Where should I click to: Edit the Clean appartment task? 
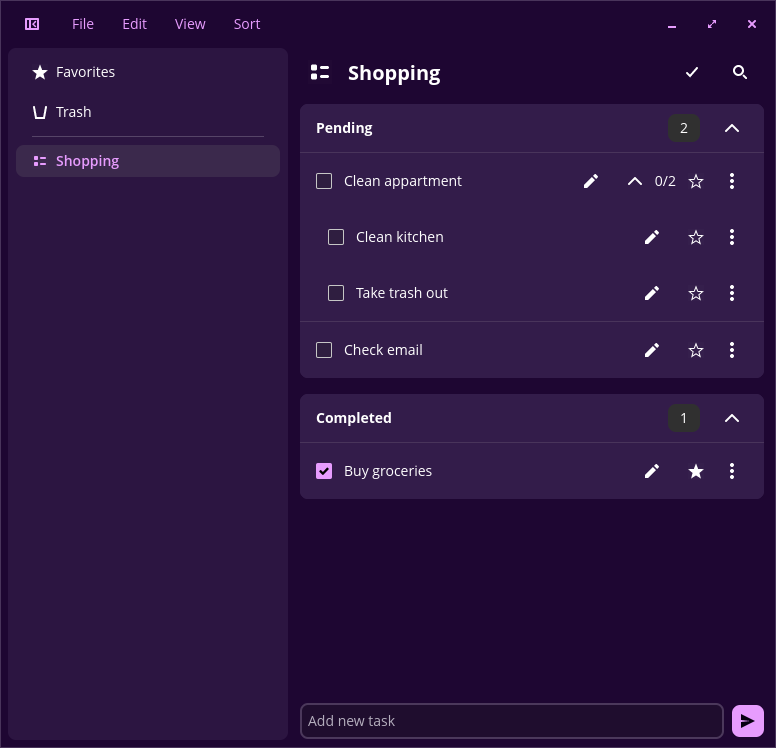pos(591,181)
